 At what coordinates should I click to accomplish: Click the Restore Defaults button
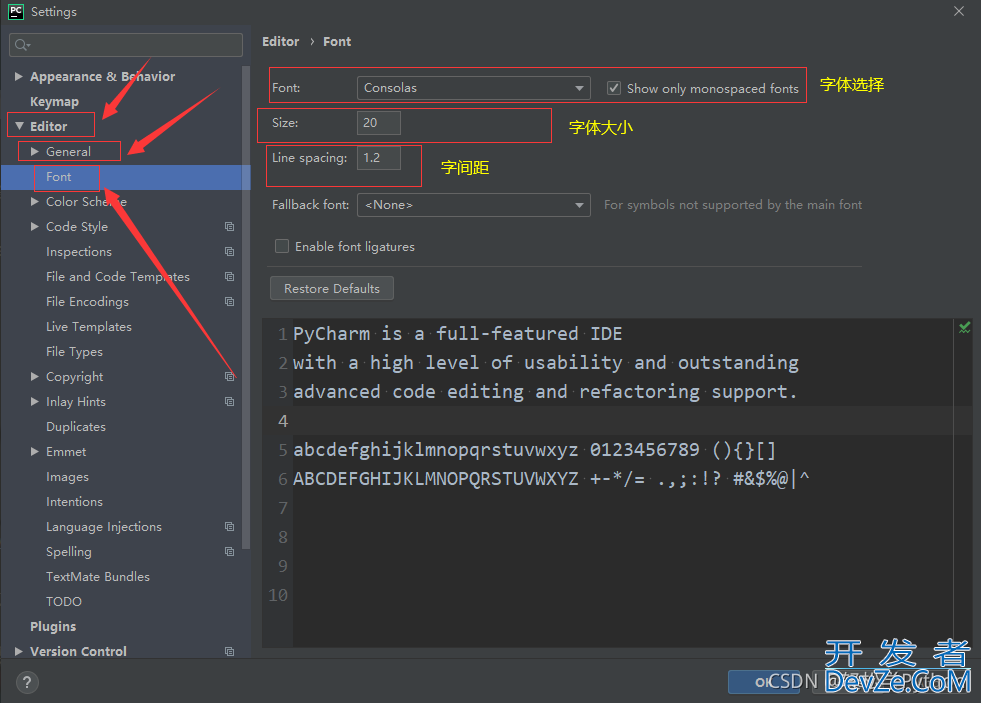coord(332,288)
